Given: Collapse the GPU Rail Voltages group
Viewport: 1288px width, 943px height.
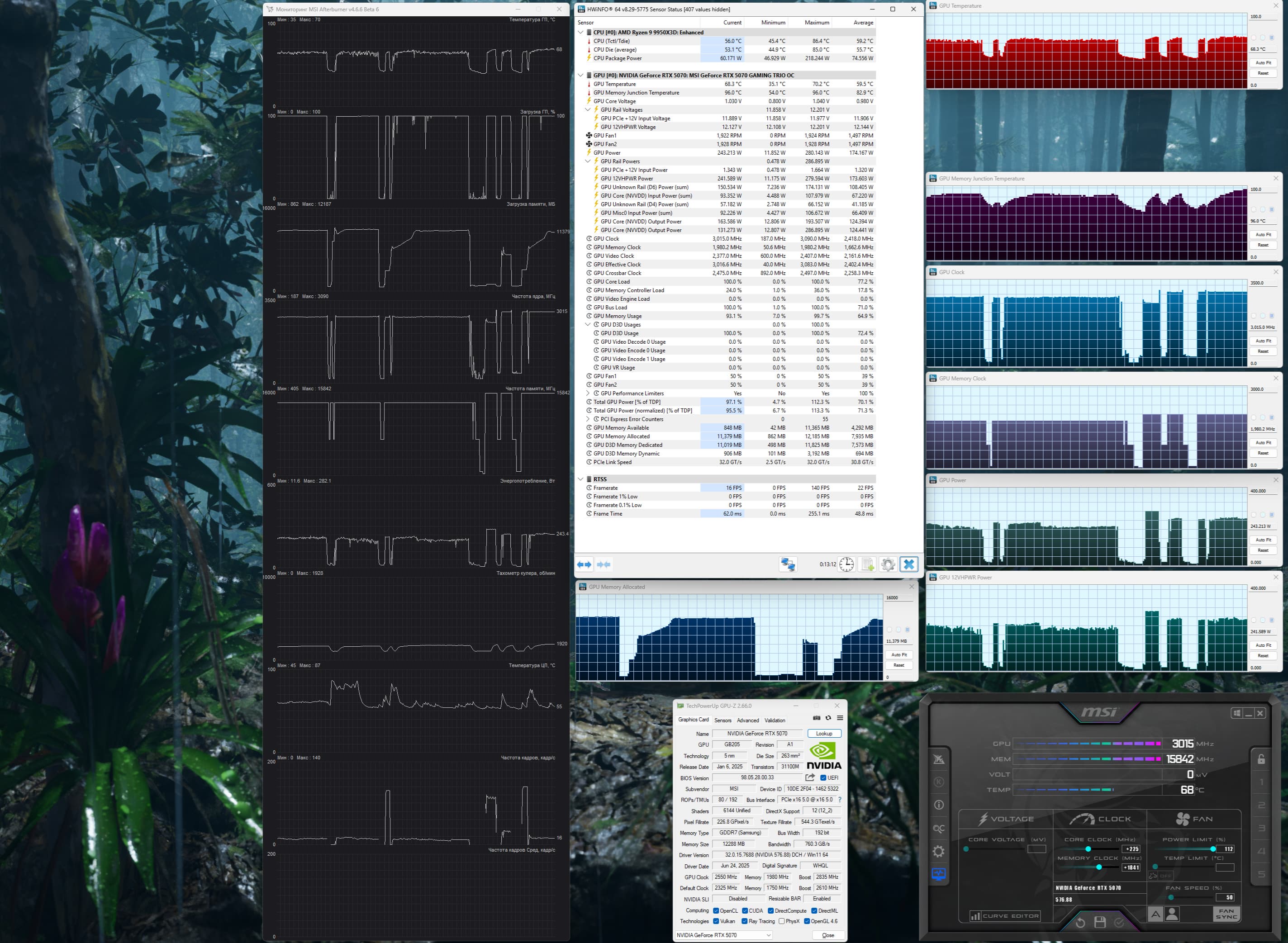Looking at the screenshot, I should [x=588, y=109].
